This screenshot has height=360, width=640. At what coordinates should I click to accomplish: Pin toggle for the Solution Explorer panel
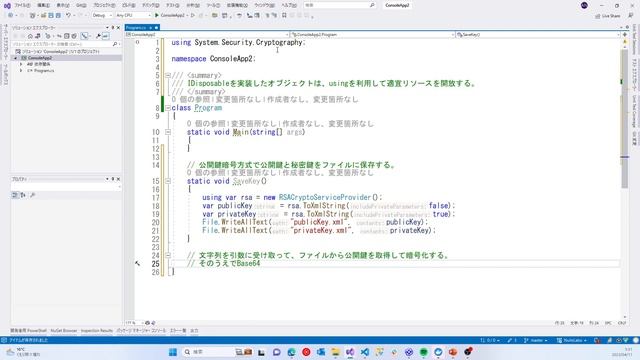[113, 27]
